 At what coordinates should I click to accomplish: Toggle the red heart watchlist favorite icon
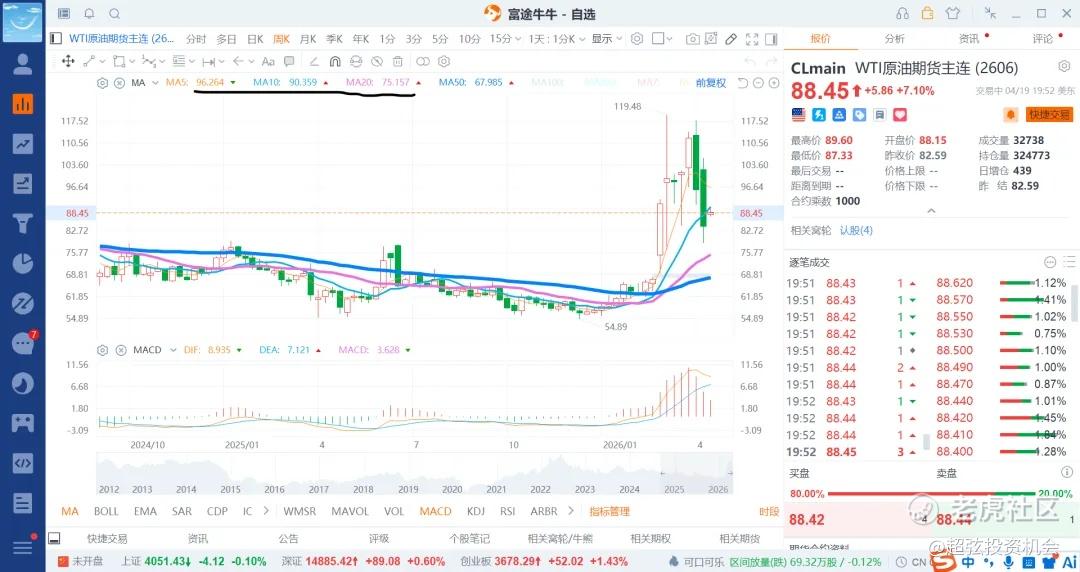click(x=900, y=114)
